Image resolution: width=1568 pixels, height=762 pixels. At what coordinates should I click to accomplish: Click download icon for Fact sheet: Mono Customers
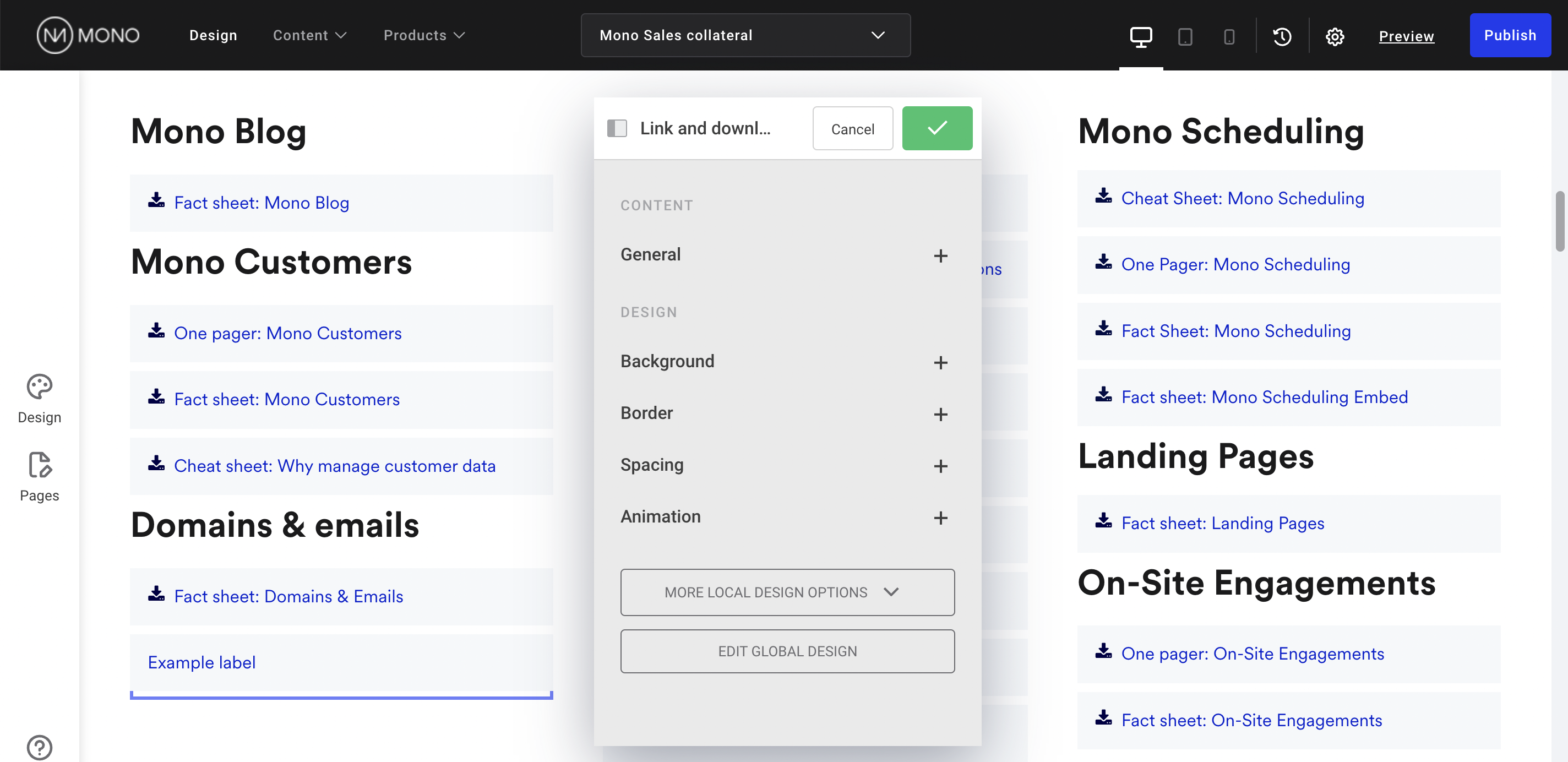pos(156,397)
